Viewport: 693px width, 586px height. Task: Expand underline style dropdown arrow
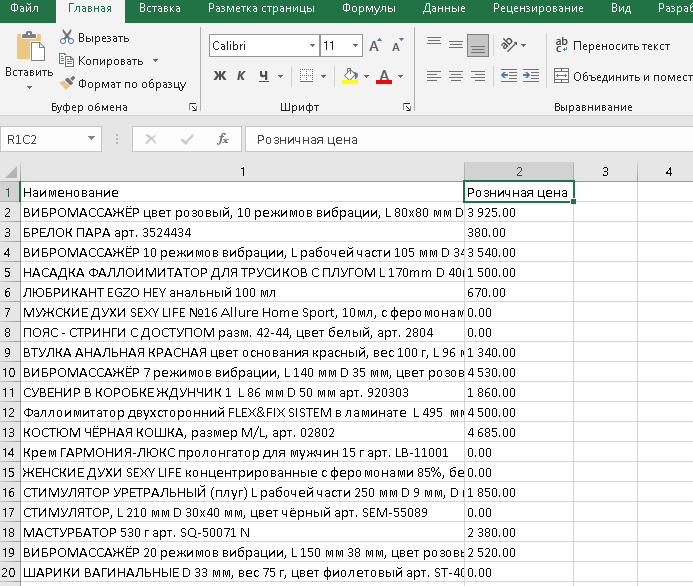(281, 76)
